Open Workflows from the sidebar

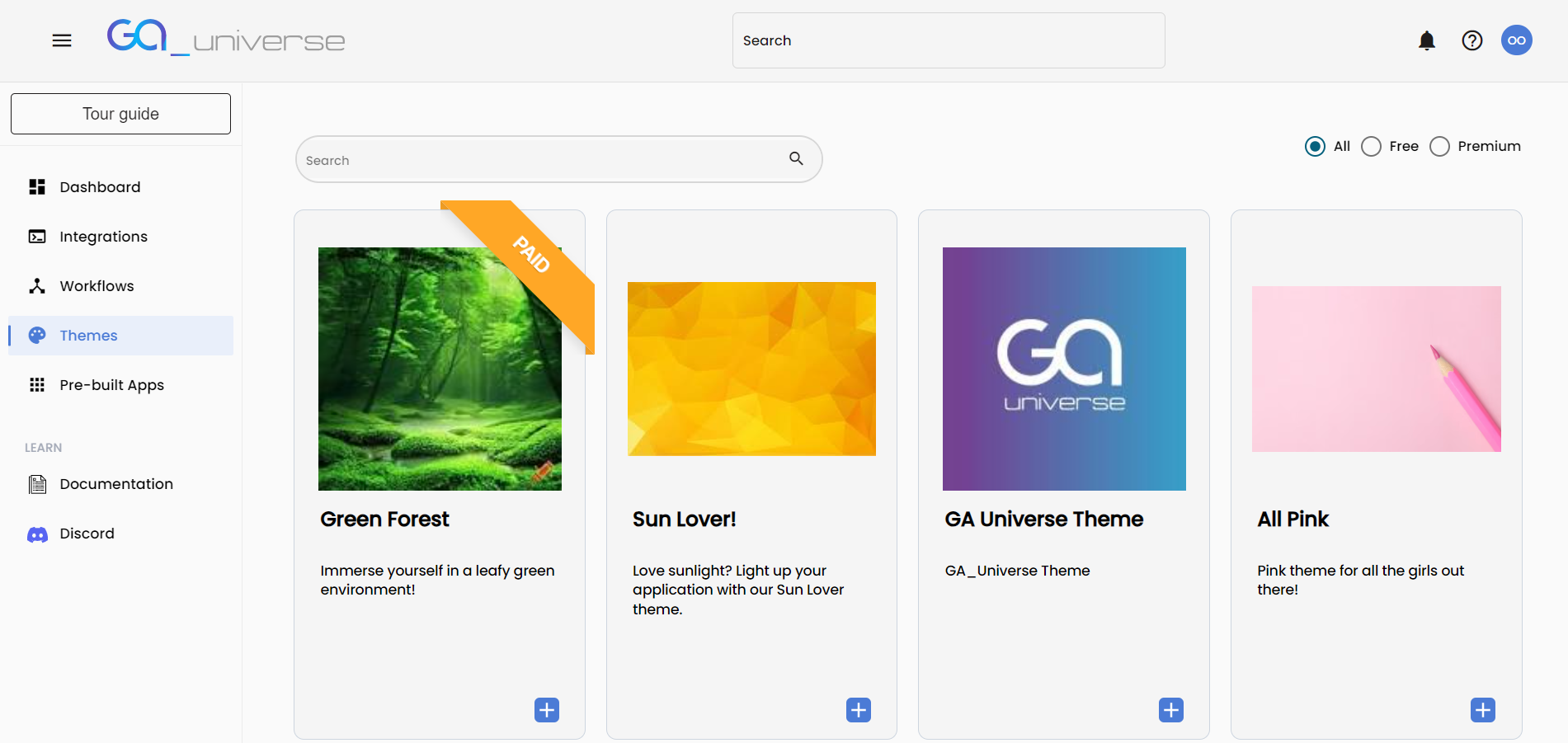tap(120, 286)
